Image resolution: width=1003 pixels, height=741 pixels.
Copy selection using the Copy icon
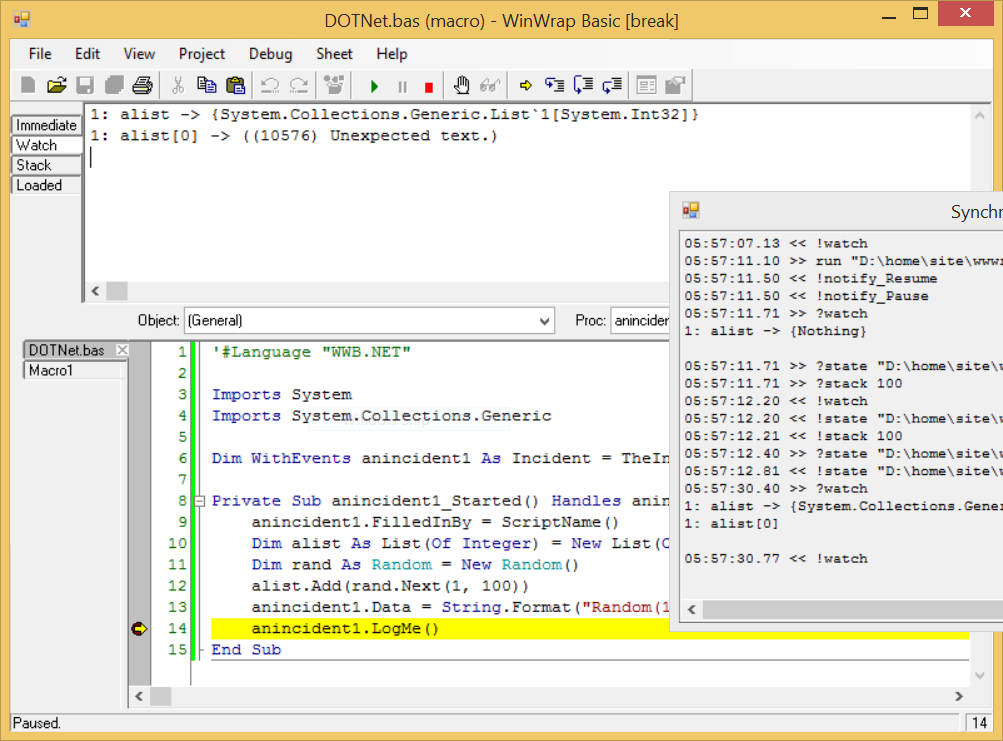207,85
